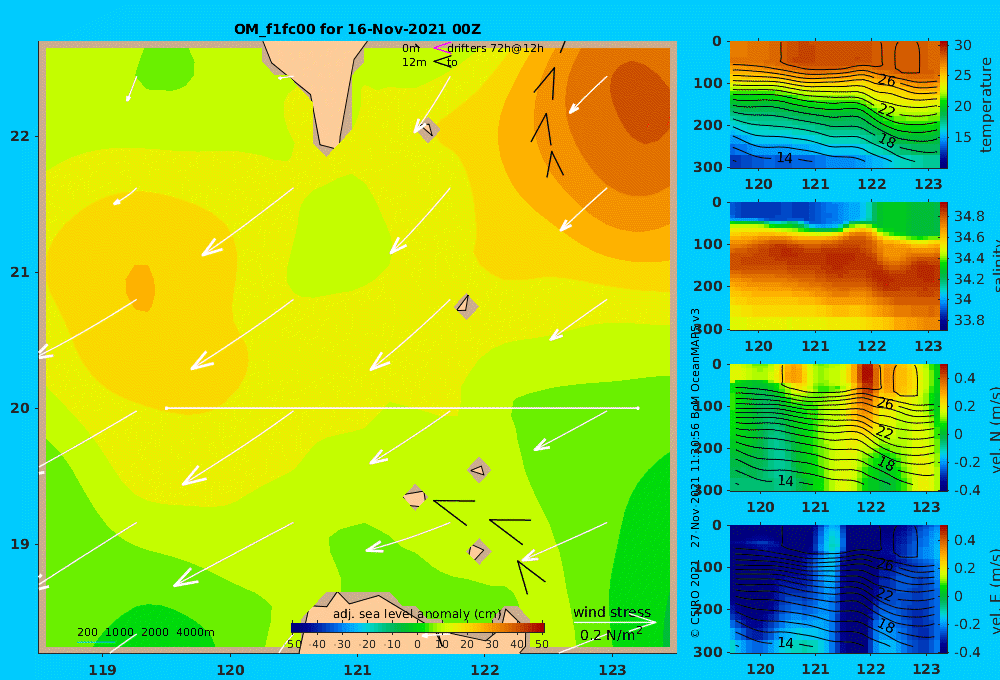Click the '14' isotherm label in the temperature panel
Viewport: 1000px width, 680px height.
784,158
